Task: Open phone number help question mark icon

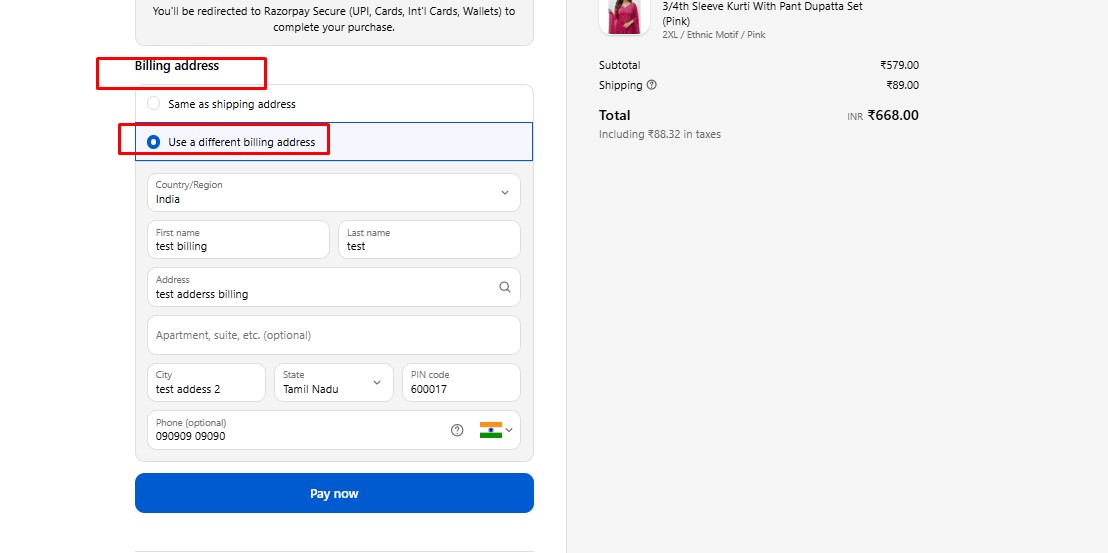Action: pyautogui.click(x=457, y=430)
